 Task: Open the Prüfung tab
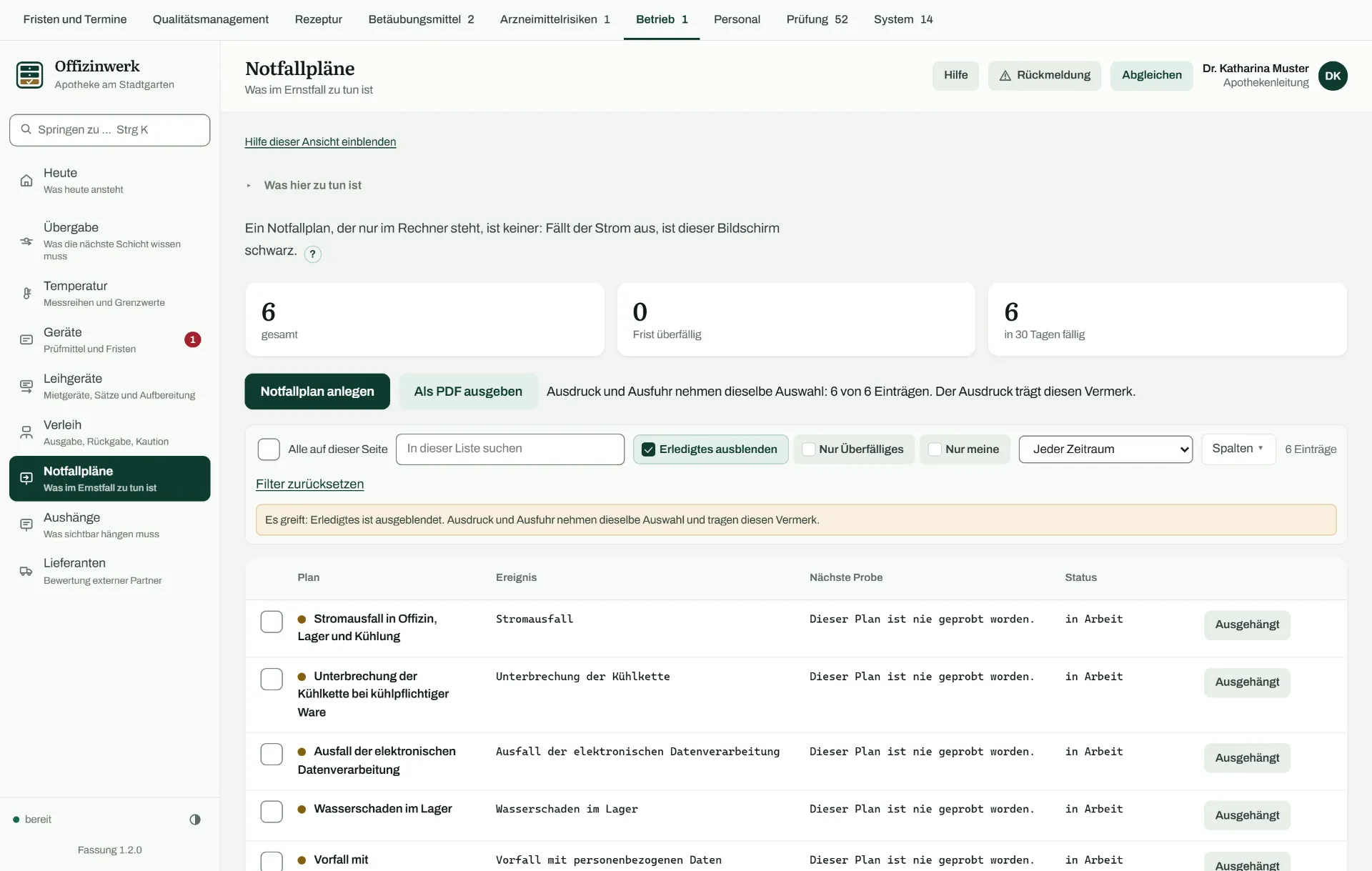(817, 19)
